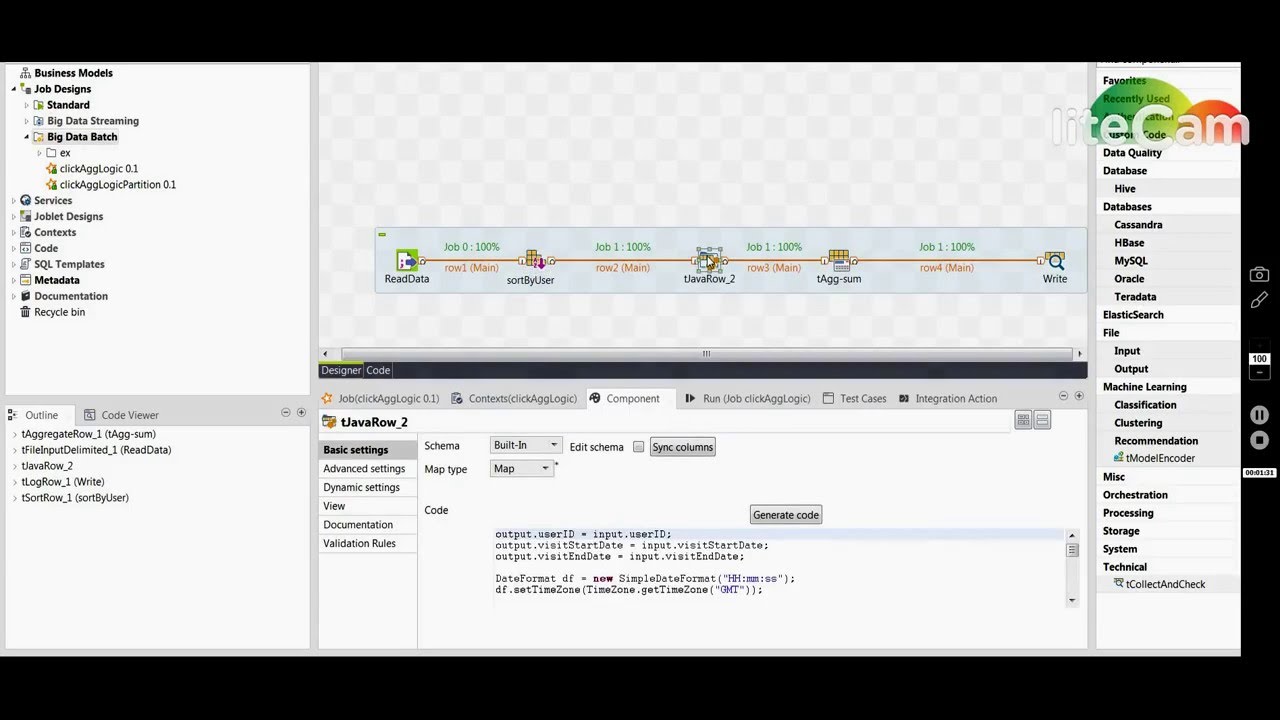Switch component layout to second view icon
The image size is (1280, 720).
pos(1042,421)
